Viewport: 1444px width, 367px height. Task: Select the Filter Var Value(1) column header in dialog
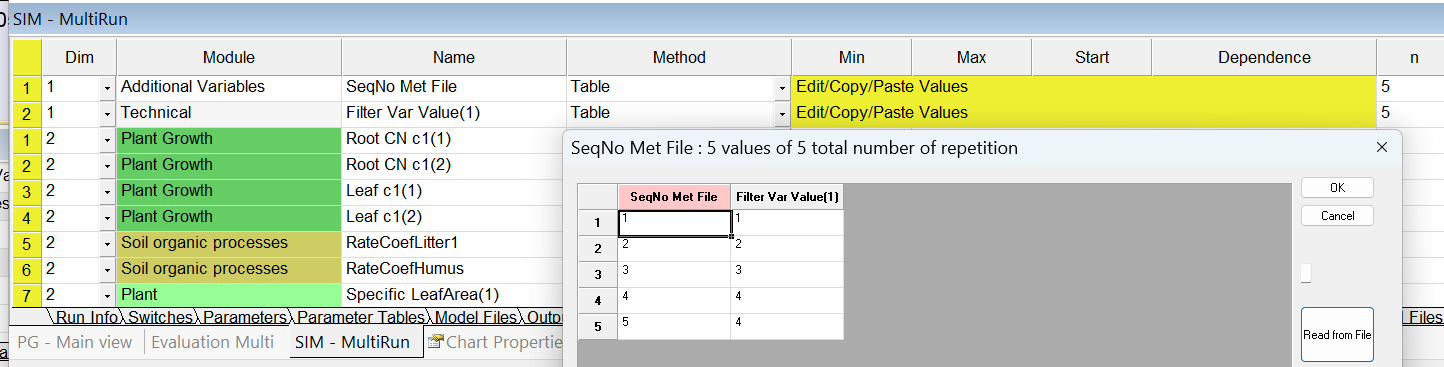pos(787,197)
